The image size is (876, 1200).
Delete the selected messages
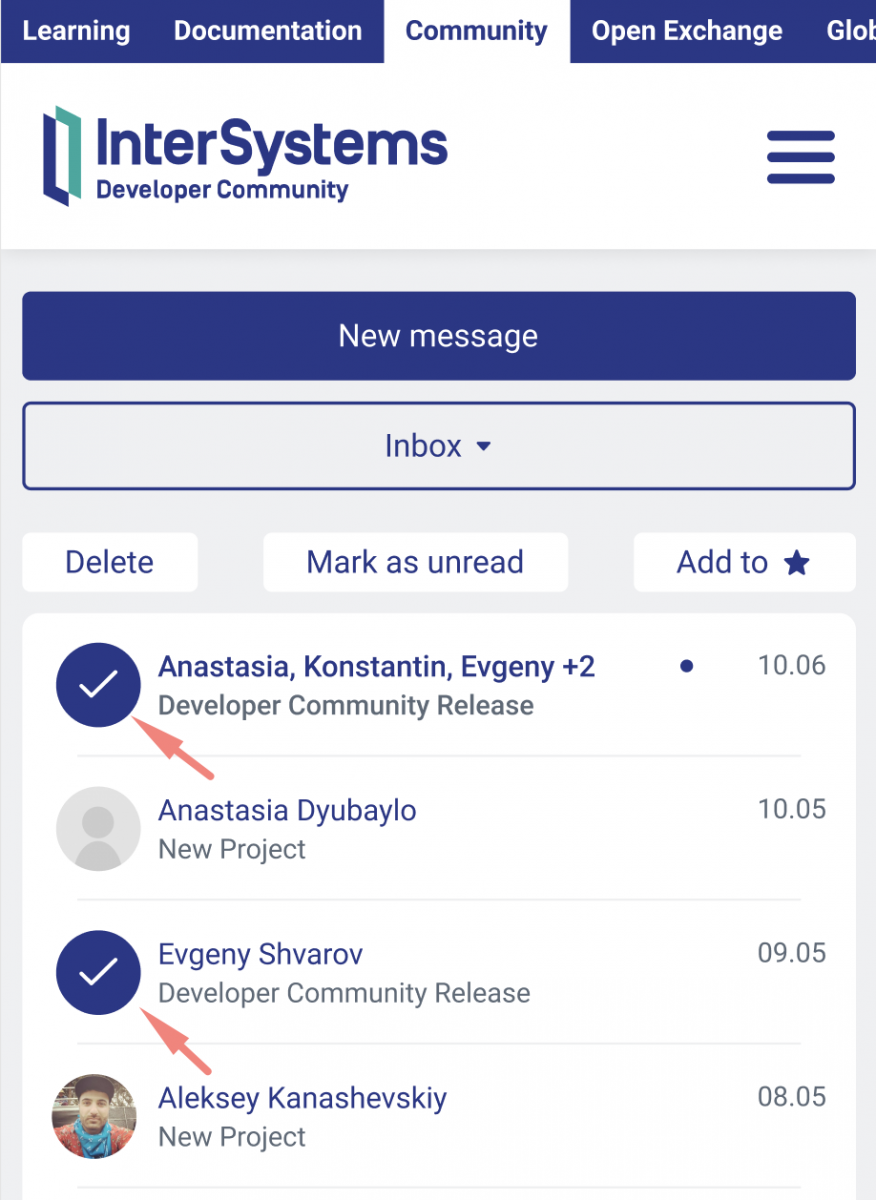point(109,562)
